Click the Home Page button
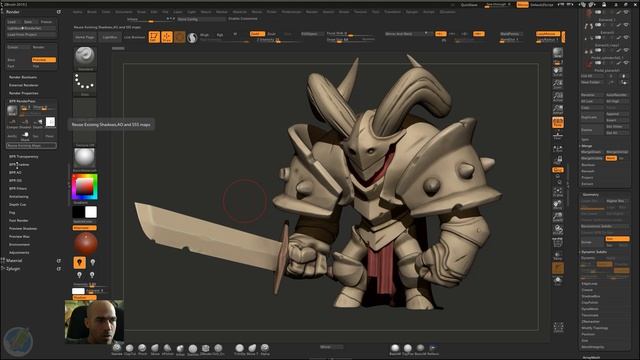Image resolution: width=640 pixels, height=360 pixels. coord(85,37)
